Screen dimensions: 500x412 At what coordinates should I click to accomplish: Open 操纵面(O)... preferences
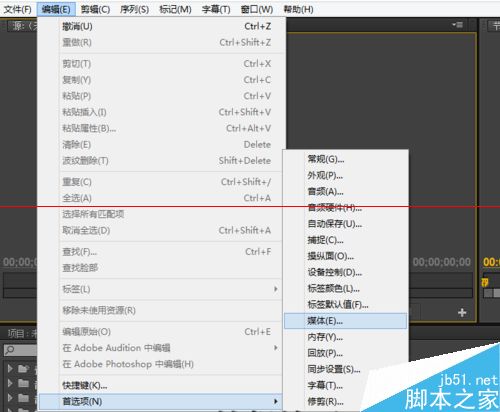(345, 256)
